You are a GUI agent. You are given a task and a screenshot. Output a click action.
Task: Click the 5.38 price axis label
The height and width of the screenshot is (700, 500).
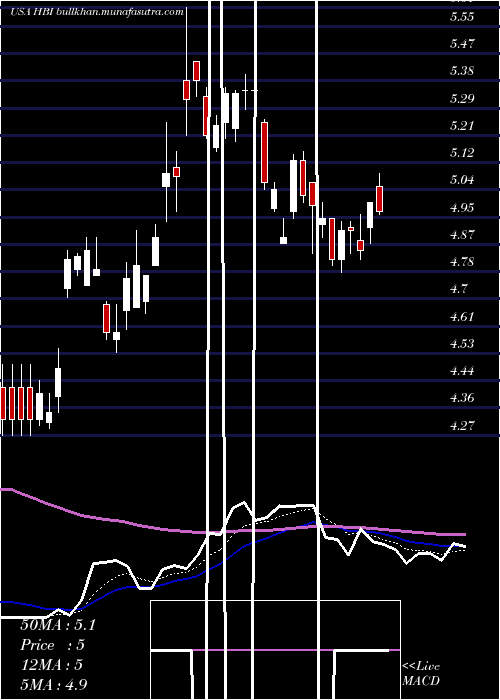point(462,71)
